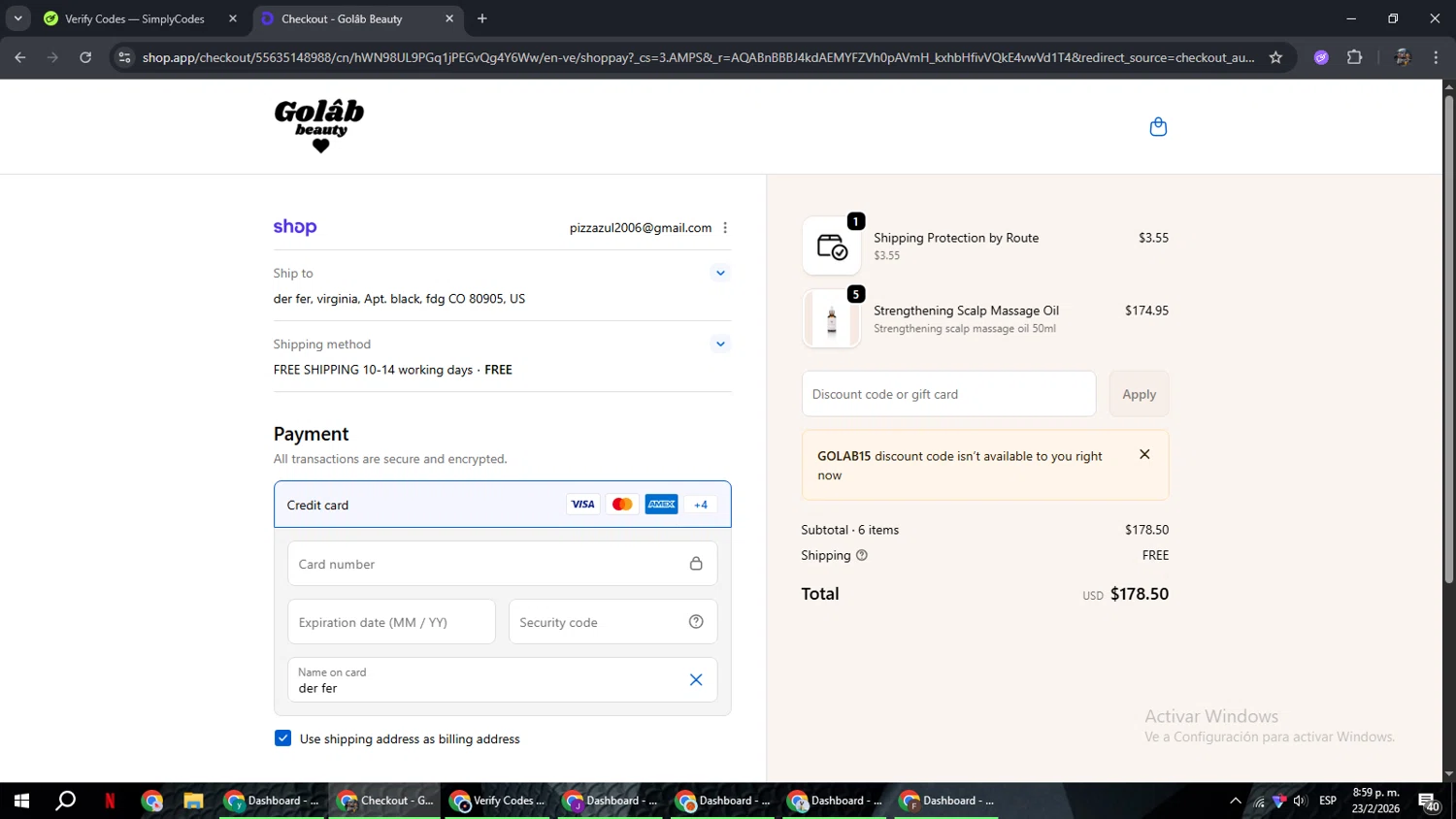The image size is (1456, 819).
Task: Click the Subtotal · 6 items label
Action: click(850, 530)
